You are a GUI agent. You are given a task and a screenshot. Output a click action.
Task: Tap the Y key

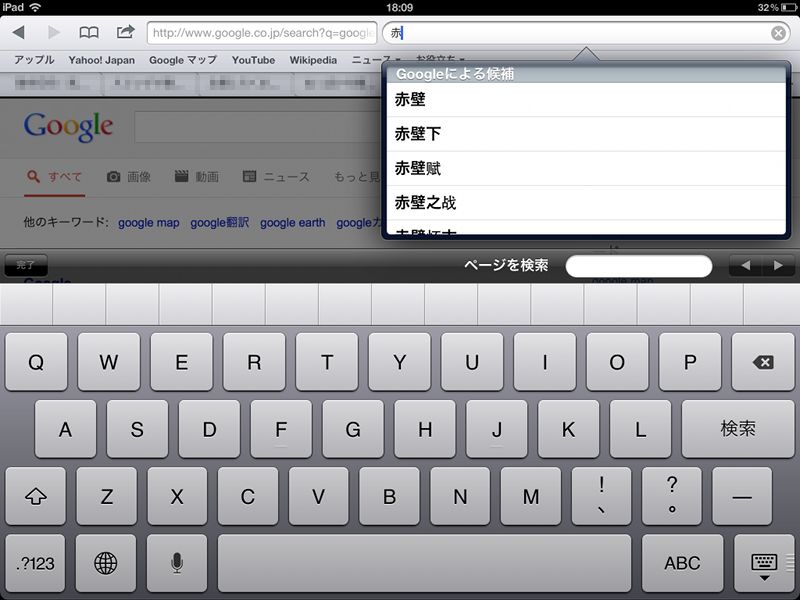click(399, 362)
